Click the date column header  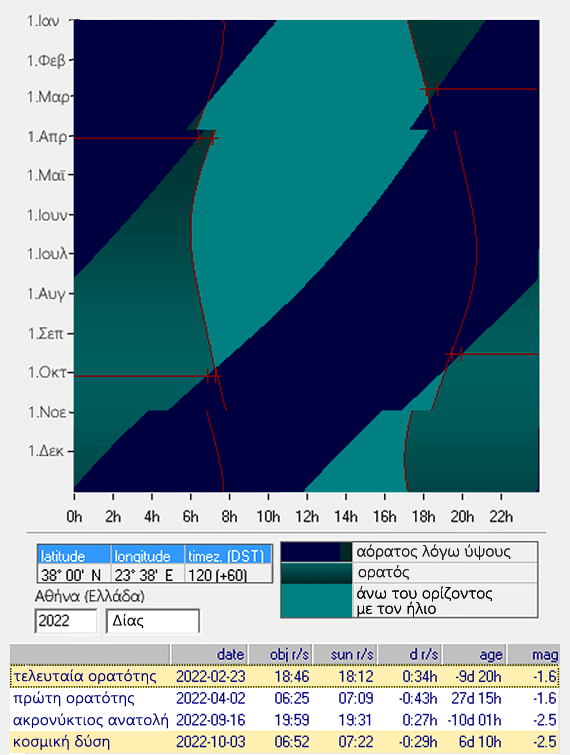209,654
